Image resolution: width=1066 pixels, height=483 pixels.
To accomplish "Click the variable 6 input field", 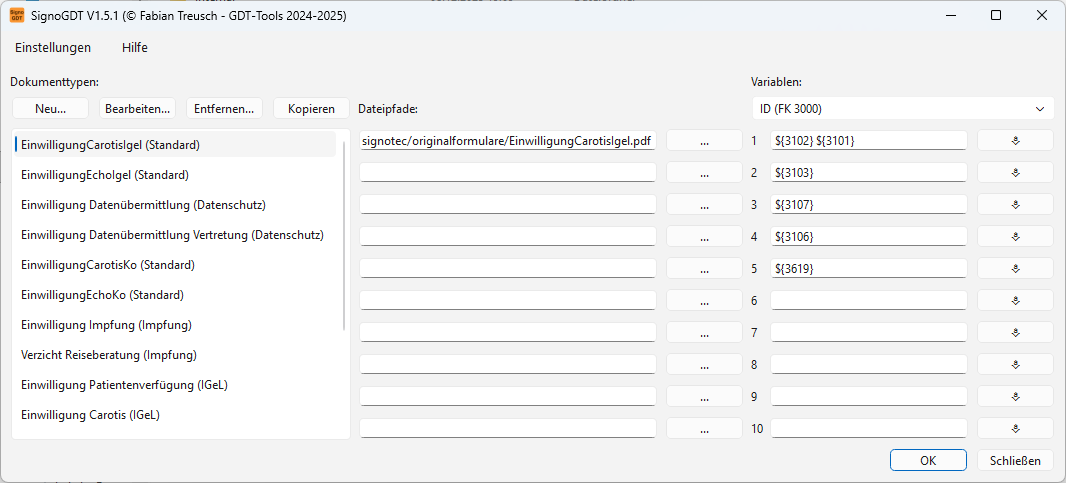I will coord(868,301).
